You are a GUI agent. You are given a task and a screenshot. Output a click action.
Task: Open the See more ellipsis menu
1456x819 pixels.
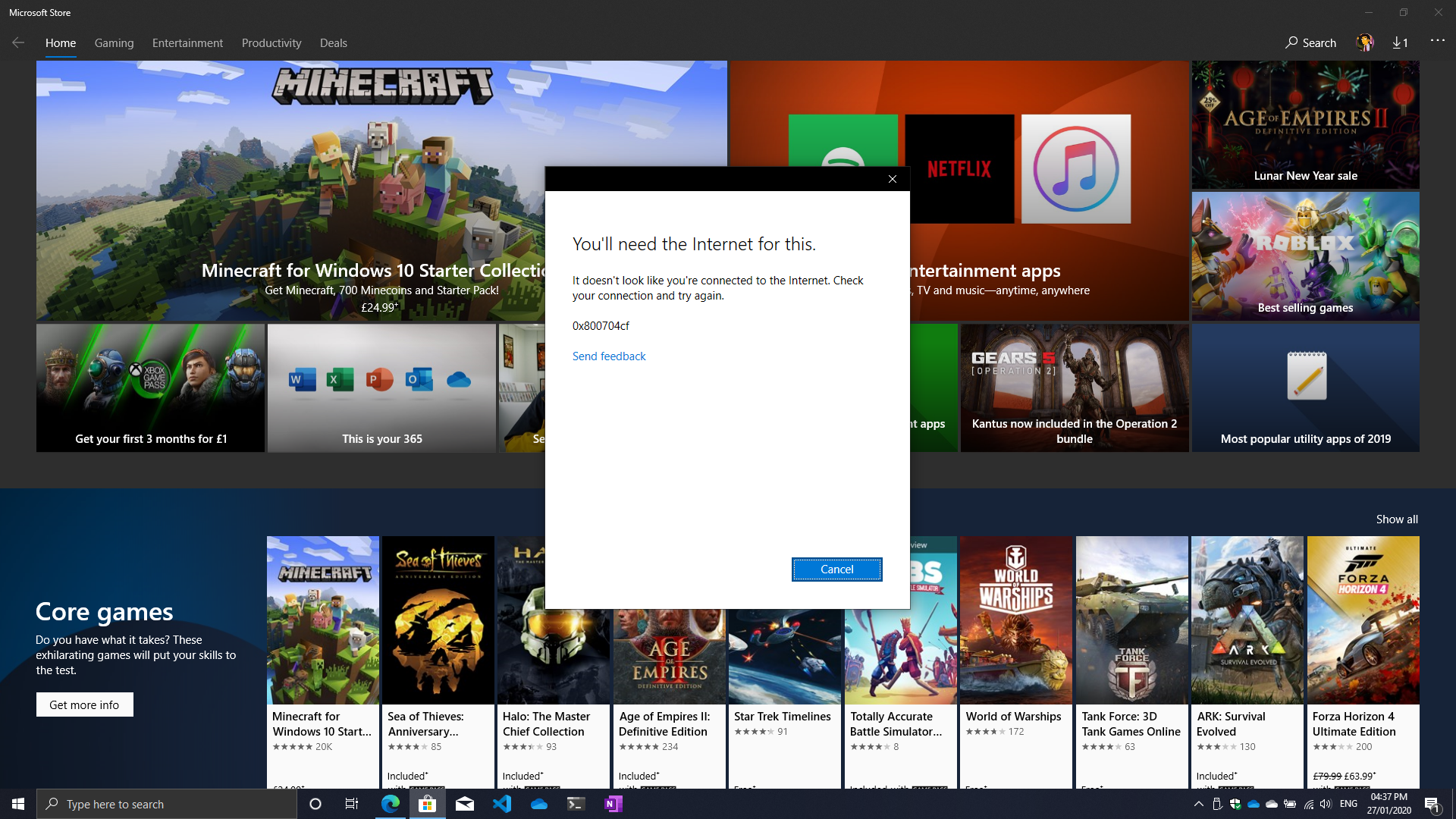[x=1438, y=41]
